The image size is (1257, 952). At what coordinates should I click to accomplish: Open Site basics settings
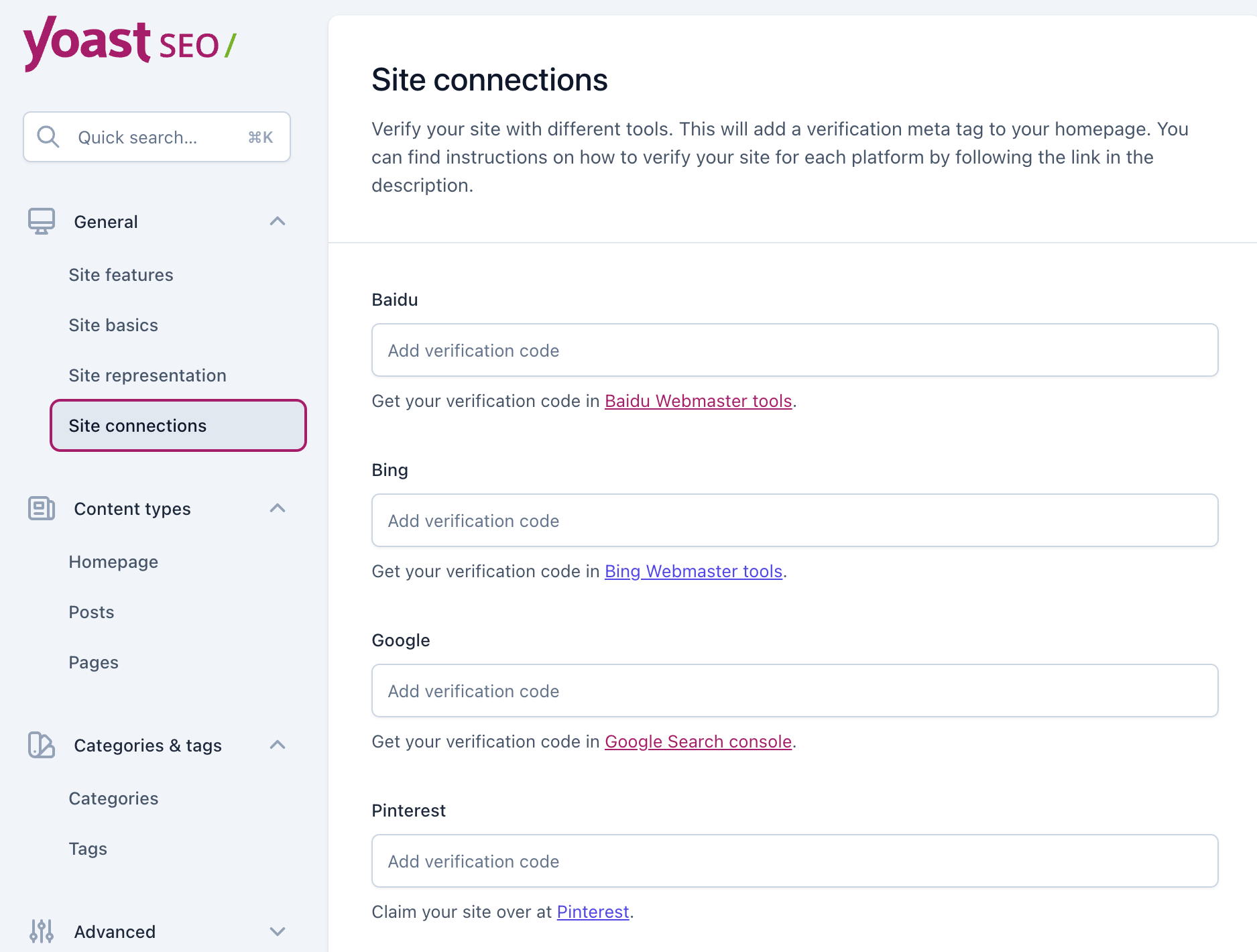tap(113, 325)
